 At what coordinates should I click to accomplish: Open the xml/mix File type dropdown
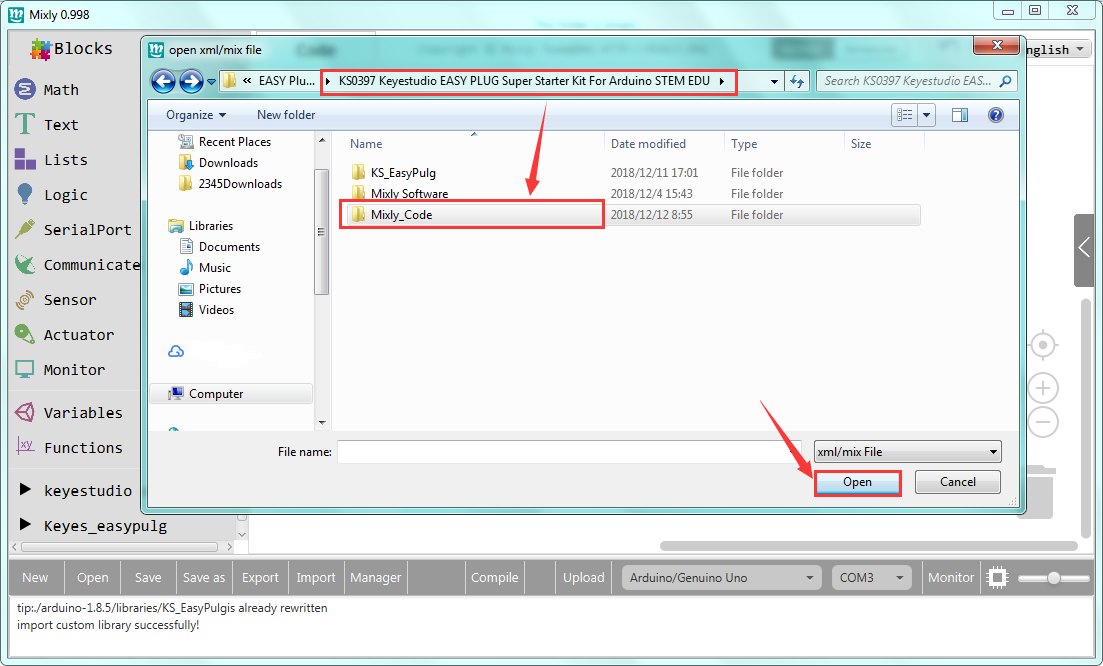(907, 452)
